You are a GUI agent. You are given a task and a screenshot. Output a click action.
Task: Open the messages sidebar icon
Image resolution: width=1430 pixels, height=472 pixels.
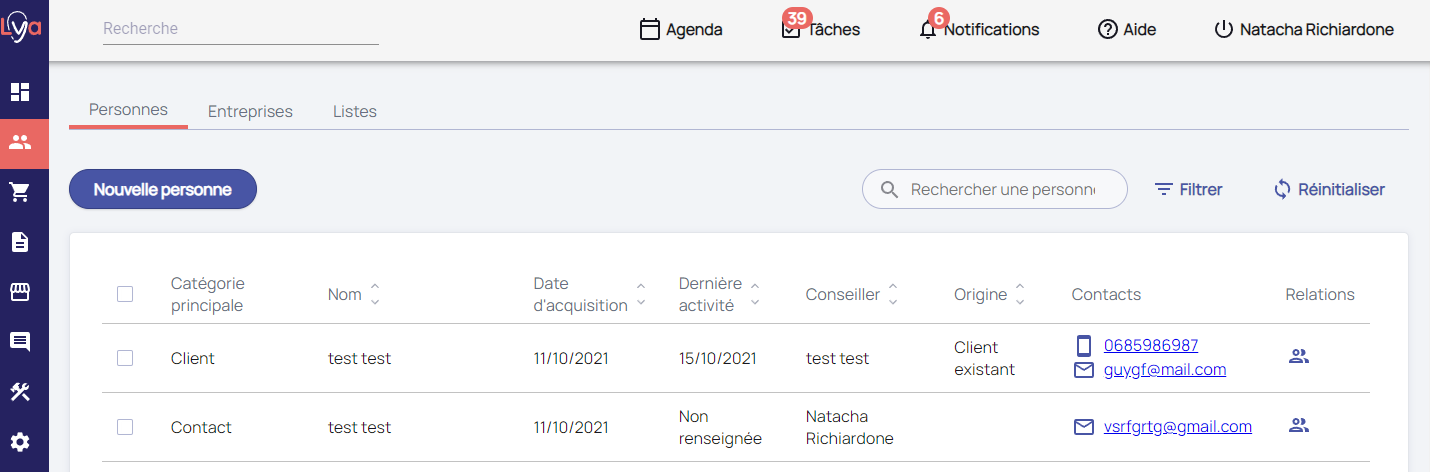click(20, 342)
